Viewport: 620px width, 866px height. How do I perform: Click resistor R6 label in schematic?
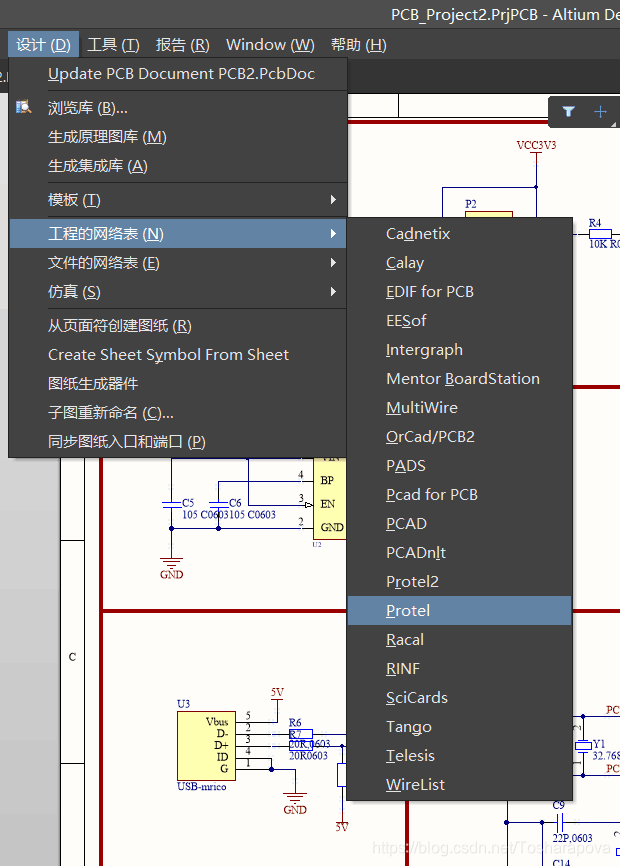(295, 722)
